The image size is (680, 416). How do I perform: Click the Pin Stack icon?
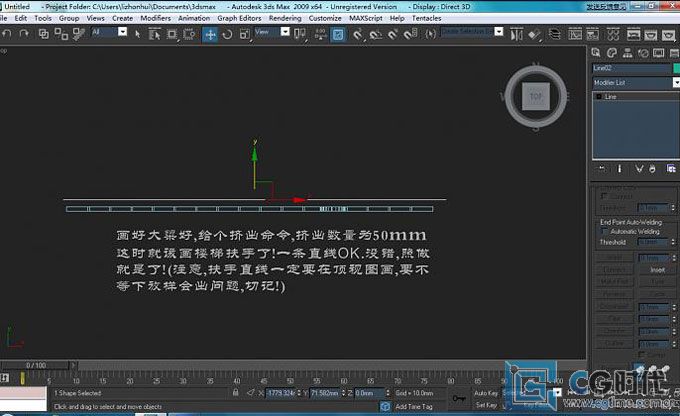point(602,169)
